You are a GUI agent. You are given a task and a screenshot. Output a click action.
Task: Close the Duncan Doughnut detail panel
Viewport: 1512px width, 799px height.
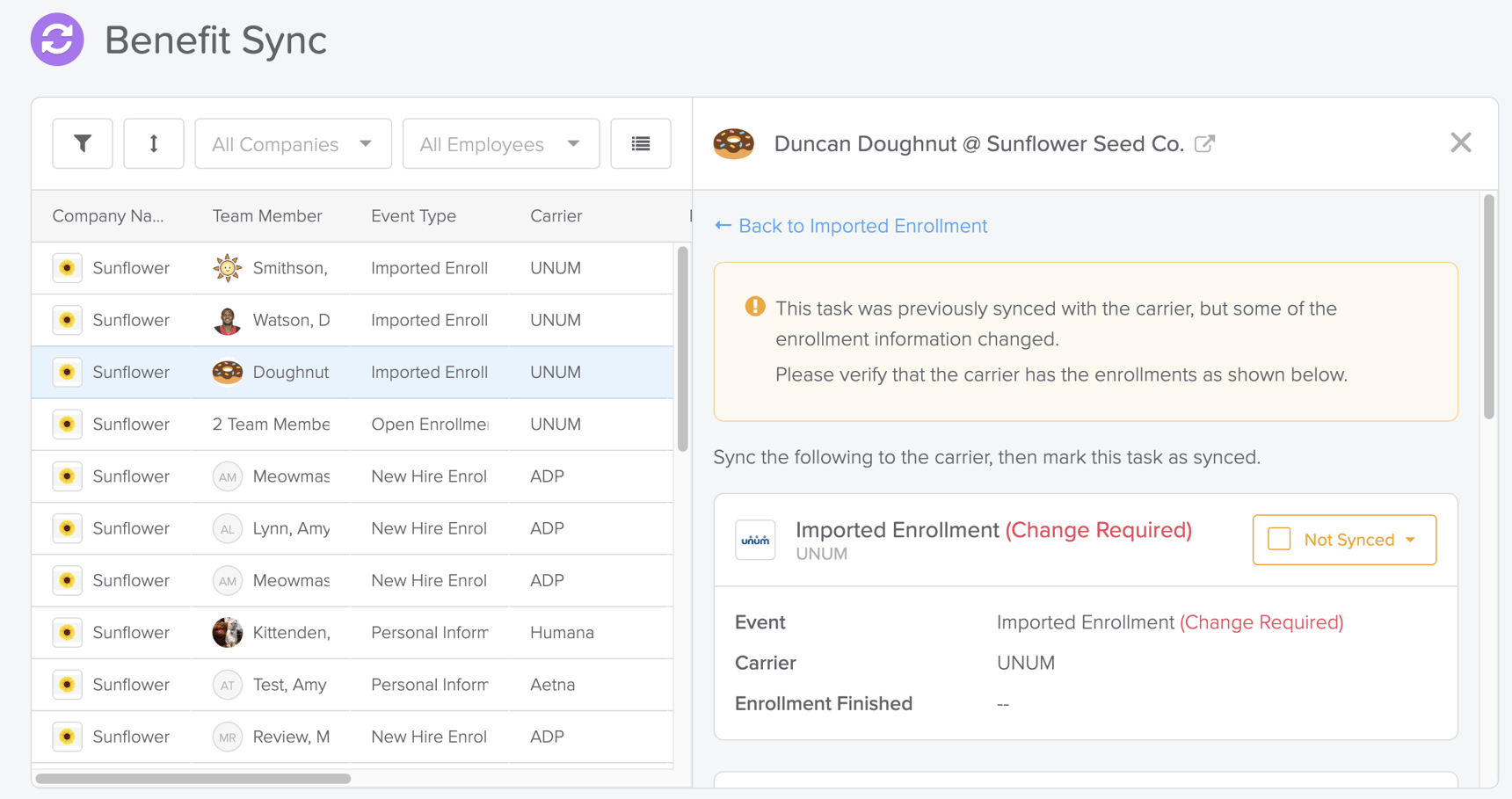(x=1461, y=142)
